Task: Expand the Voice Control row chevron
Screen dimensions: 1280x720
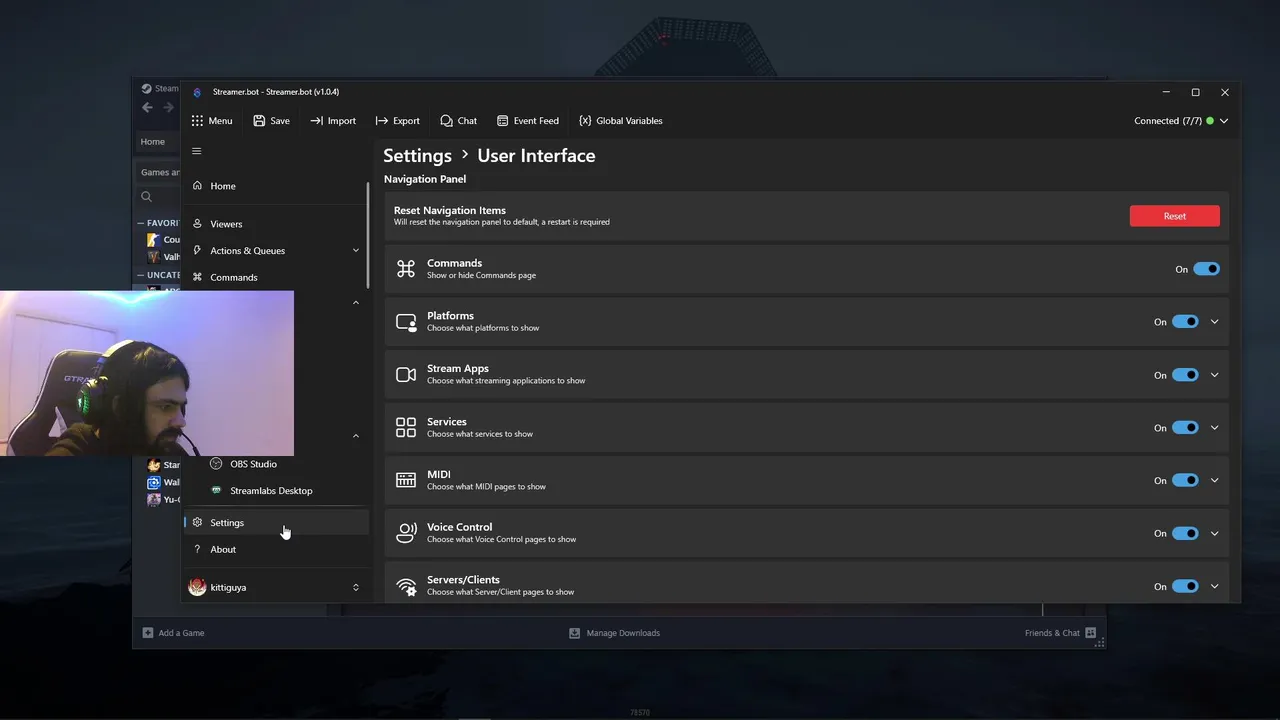Action: 1215,533
